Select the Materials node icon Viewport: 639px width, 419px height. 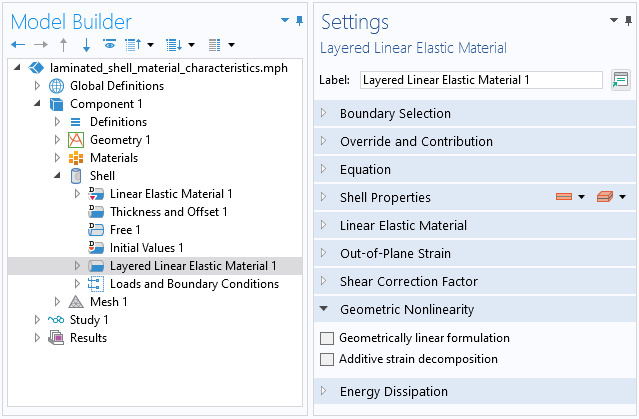[76, 158]
